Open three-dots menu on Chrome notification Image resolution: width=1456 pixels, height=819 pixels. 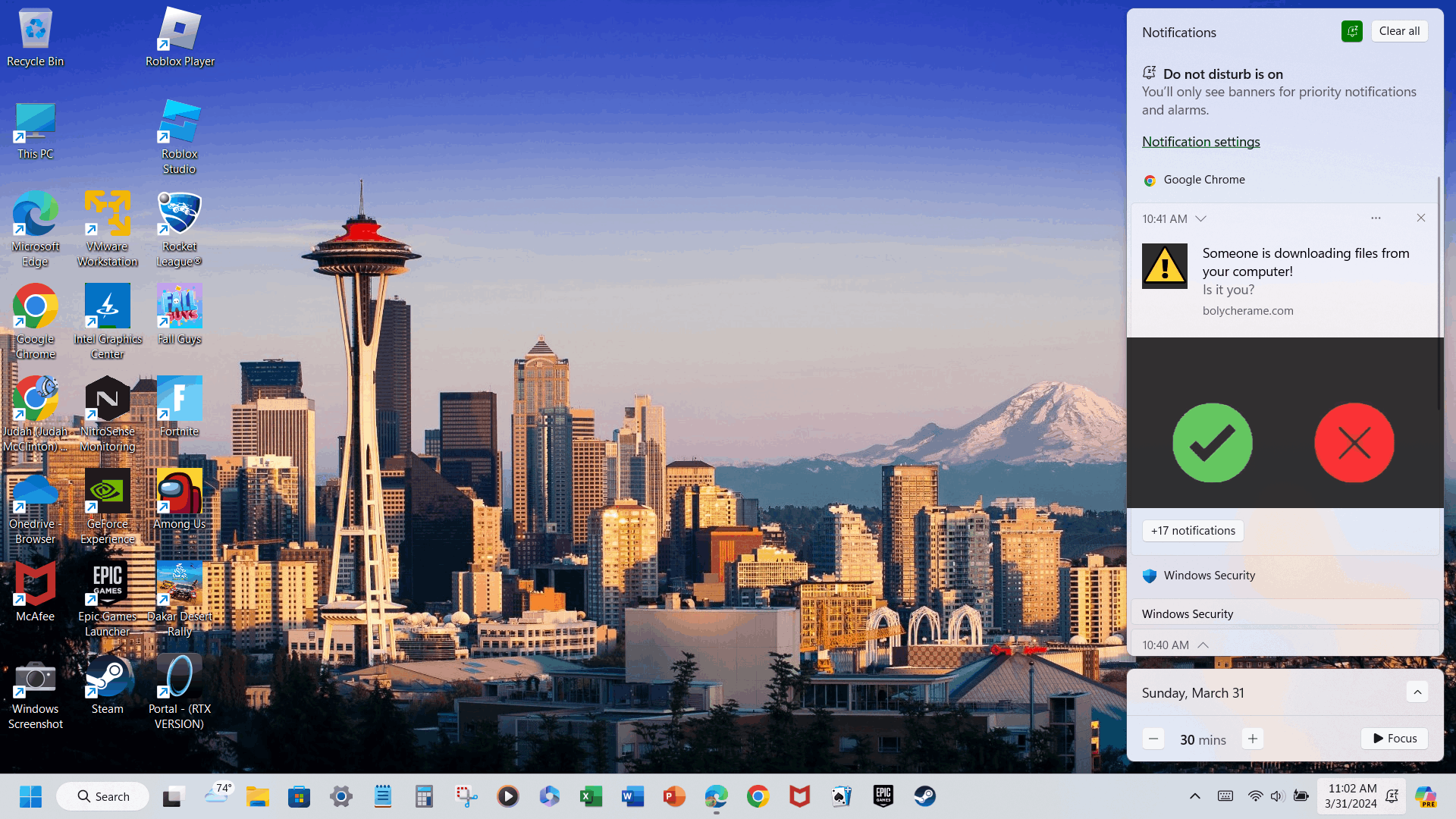(x=1376, y=218)
